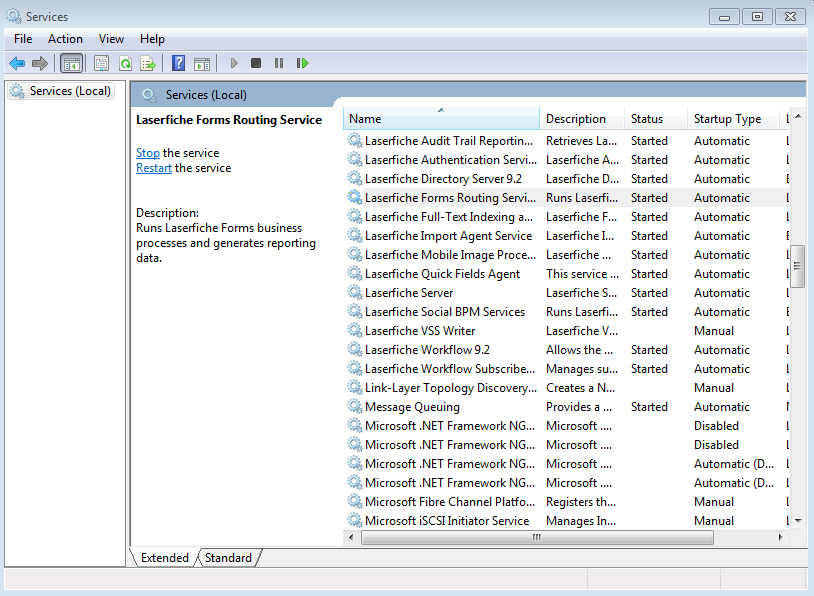Click gear icon of Microsoft iSCSI Initiator Service
Viewport: 814px width, 596px height.
[355, 520]
